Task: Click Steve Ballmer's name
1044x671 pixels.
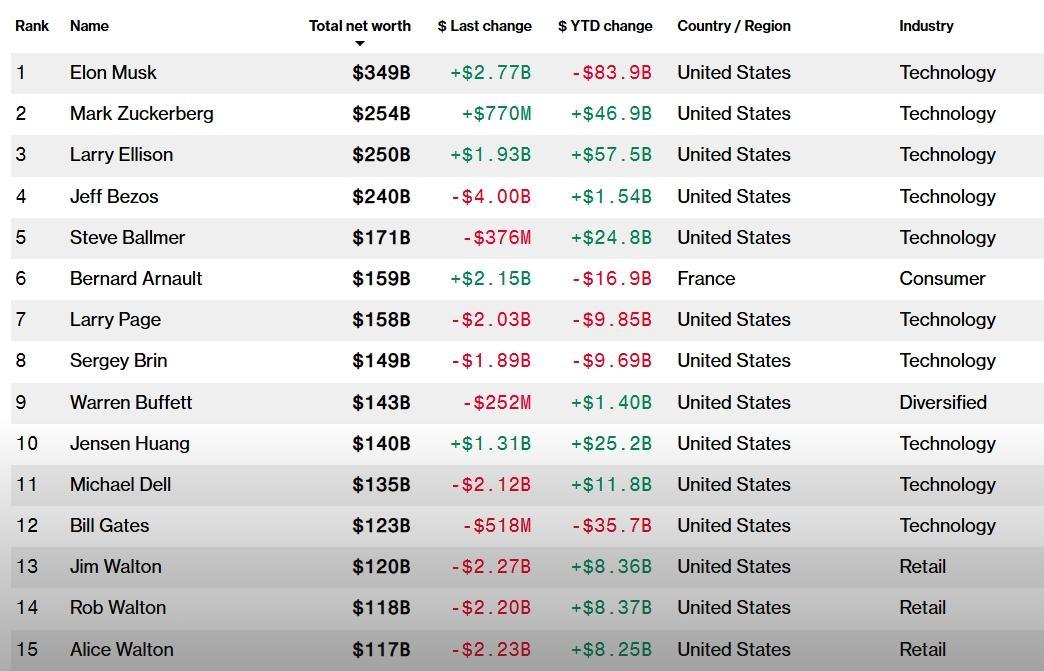Action: pos(127,238)
